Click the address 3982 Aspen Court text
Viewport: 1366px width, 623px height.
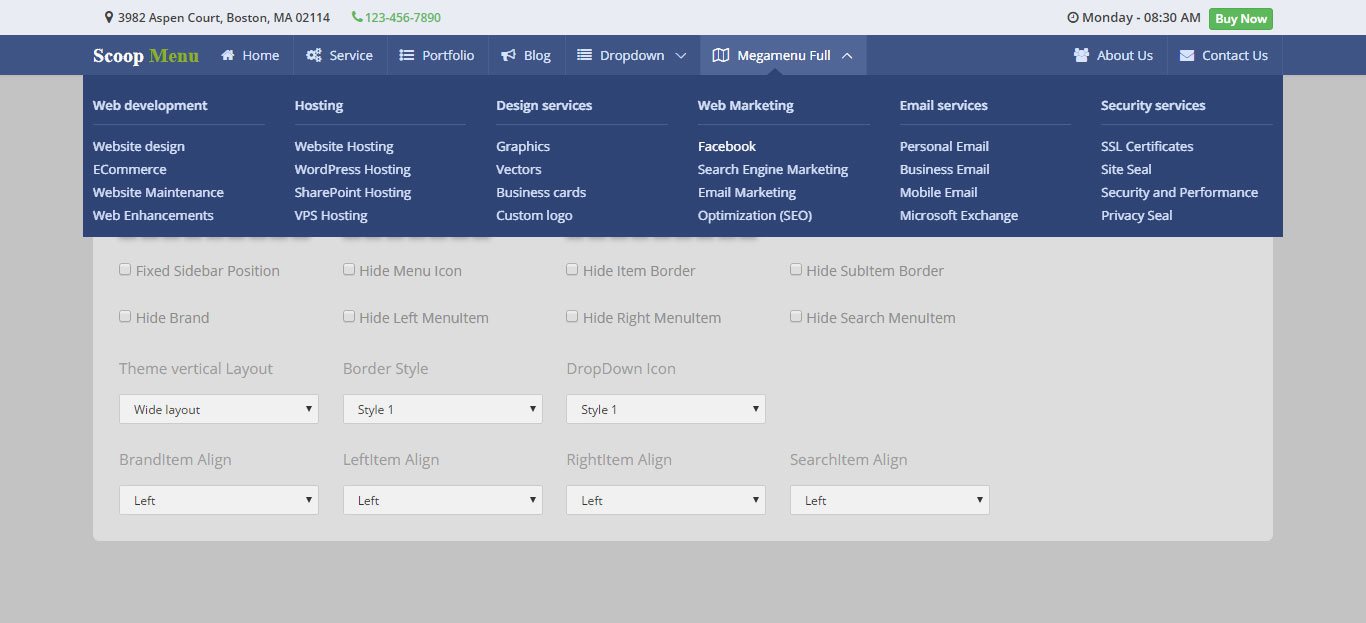[x=224, y=17]
